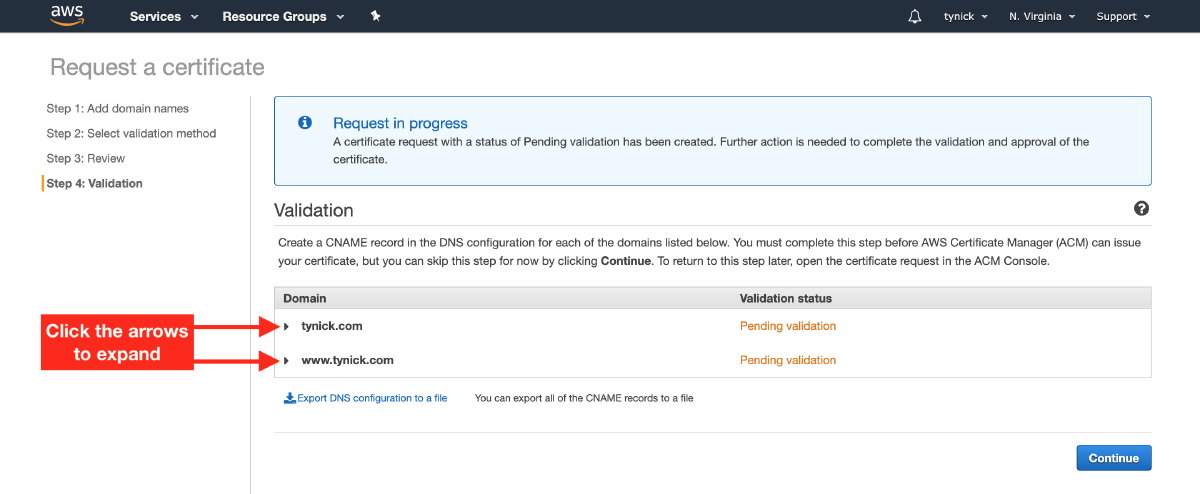Open the Resource Groups dropdown
Screen dimensions: 1200x494
coord(283,17)
